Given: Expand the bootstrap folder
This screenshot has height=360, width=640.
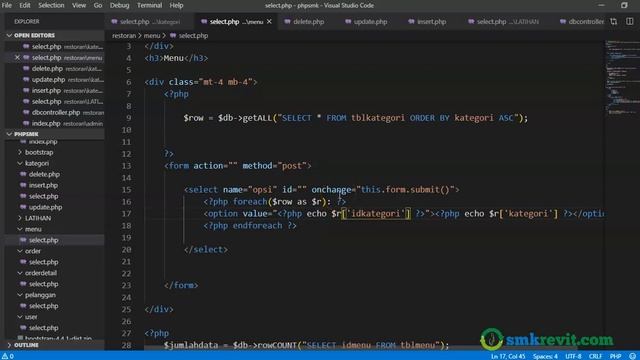Looking at the screenshot, I should click(x=39, y=152).
